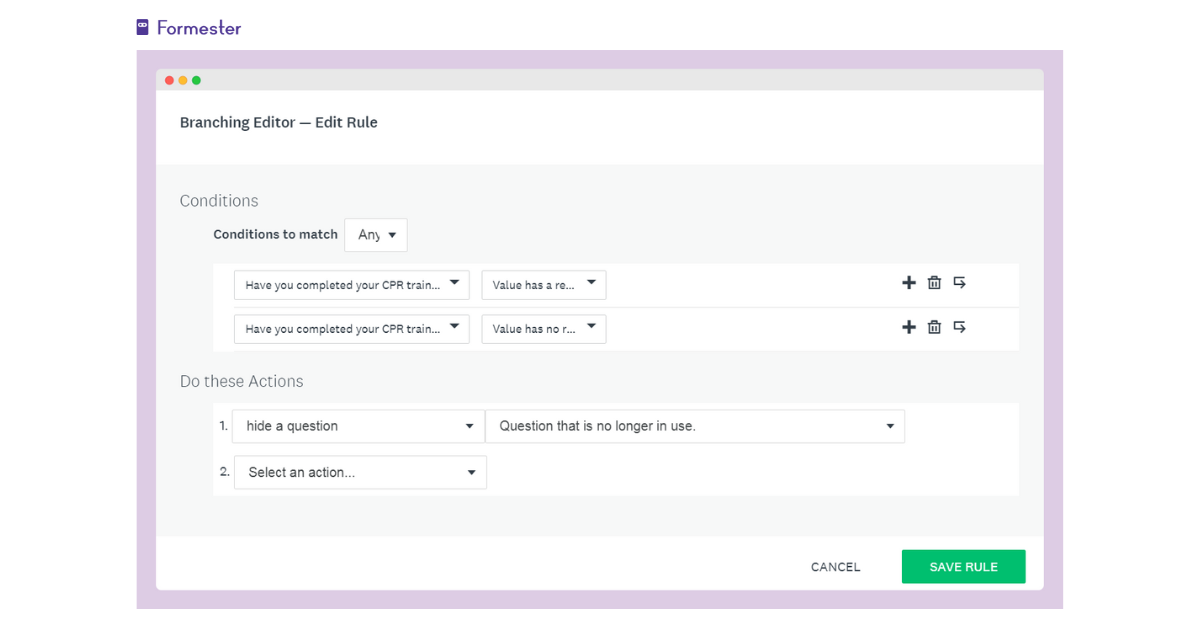The width and height of the screenshot is (1200, 630).
Task: Expand the 'Value has no r...' operator dropdown
Action: (x=543, y=328)
